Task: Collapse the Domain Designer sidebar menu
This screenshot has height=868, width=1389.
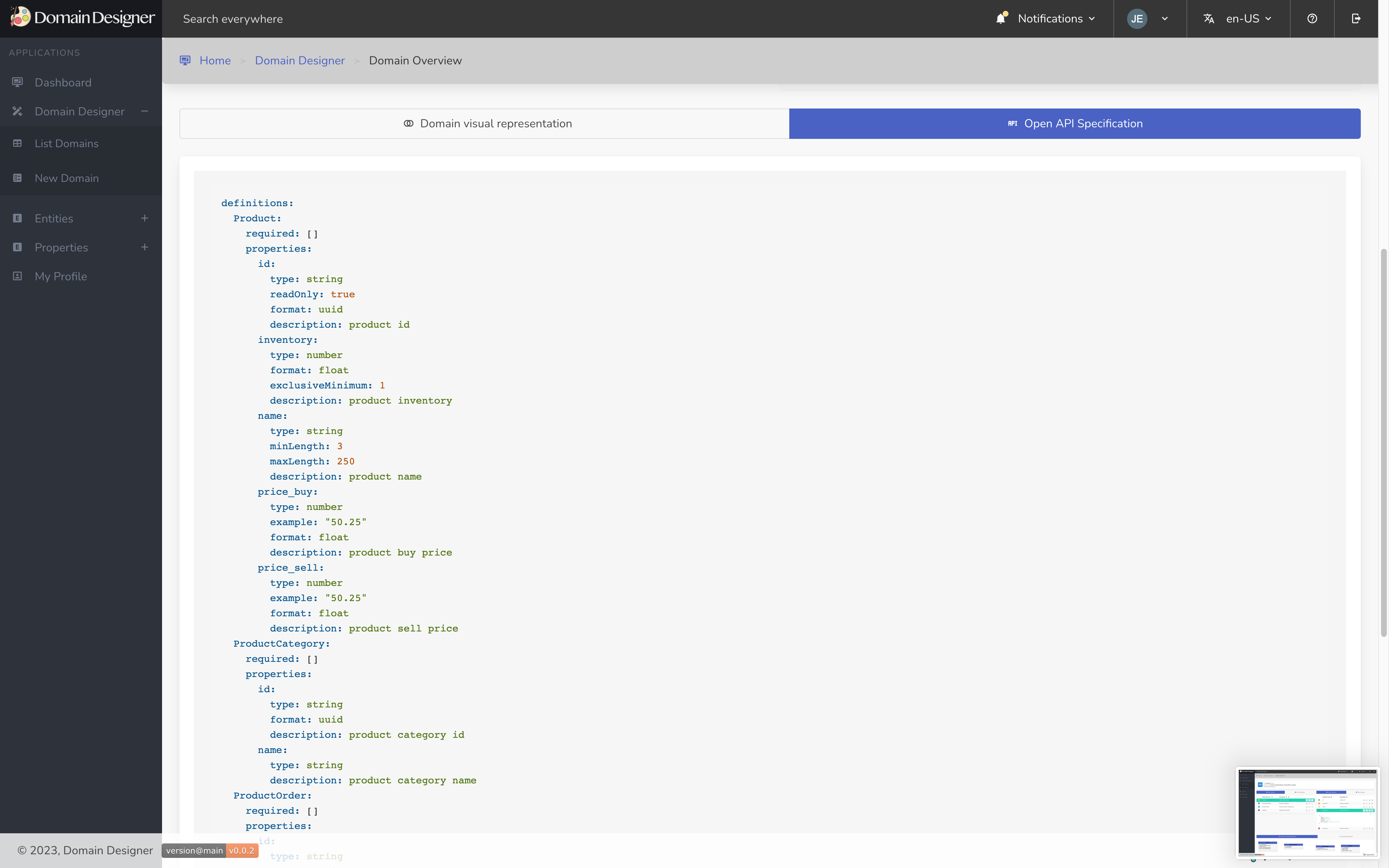Action: point(145,111)
